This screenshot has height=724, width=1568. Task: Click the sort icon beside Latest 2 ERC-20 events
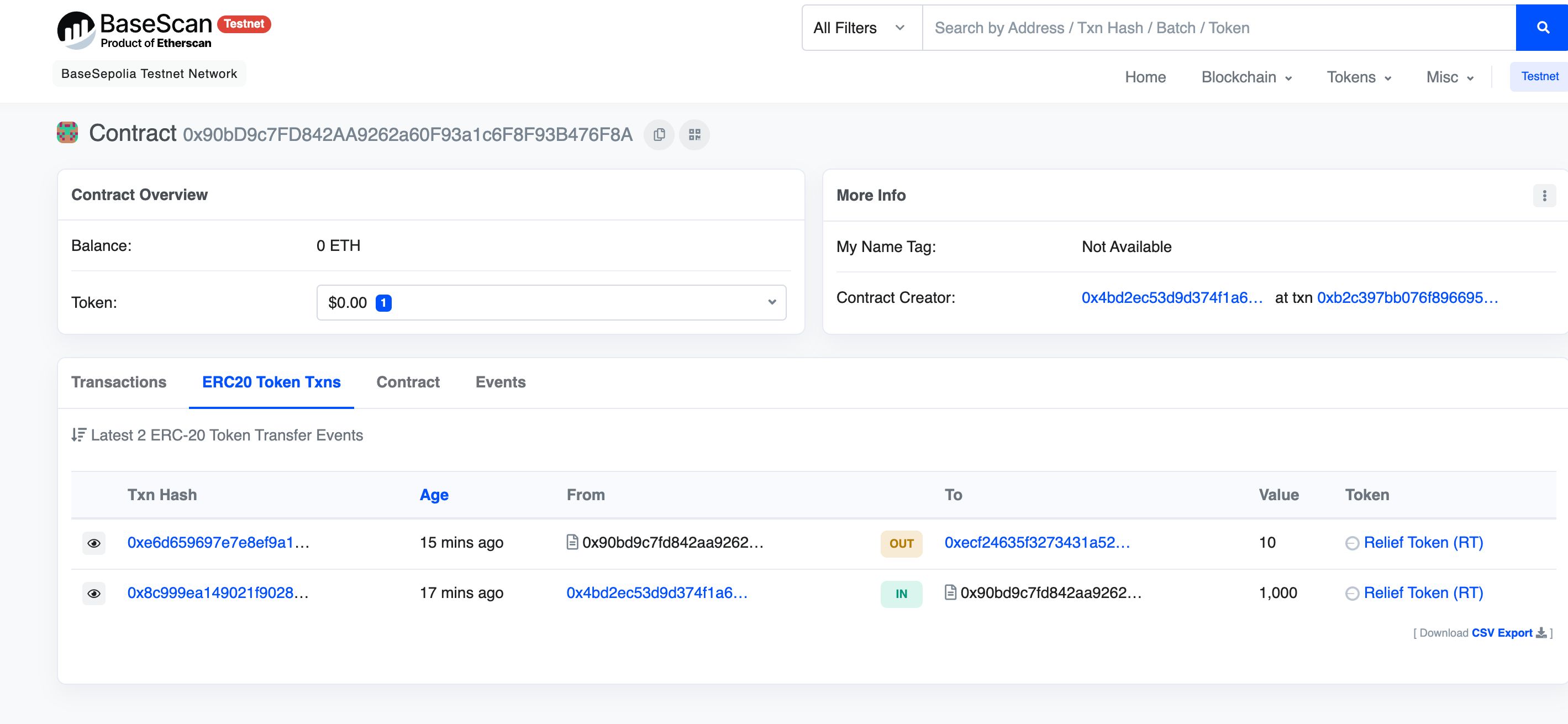[78, 435]
